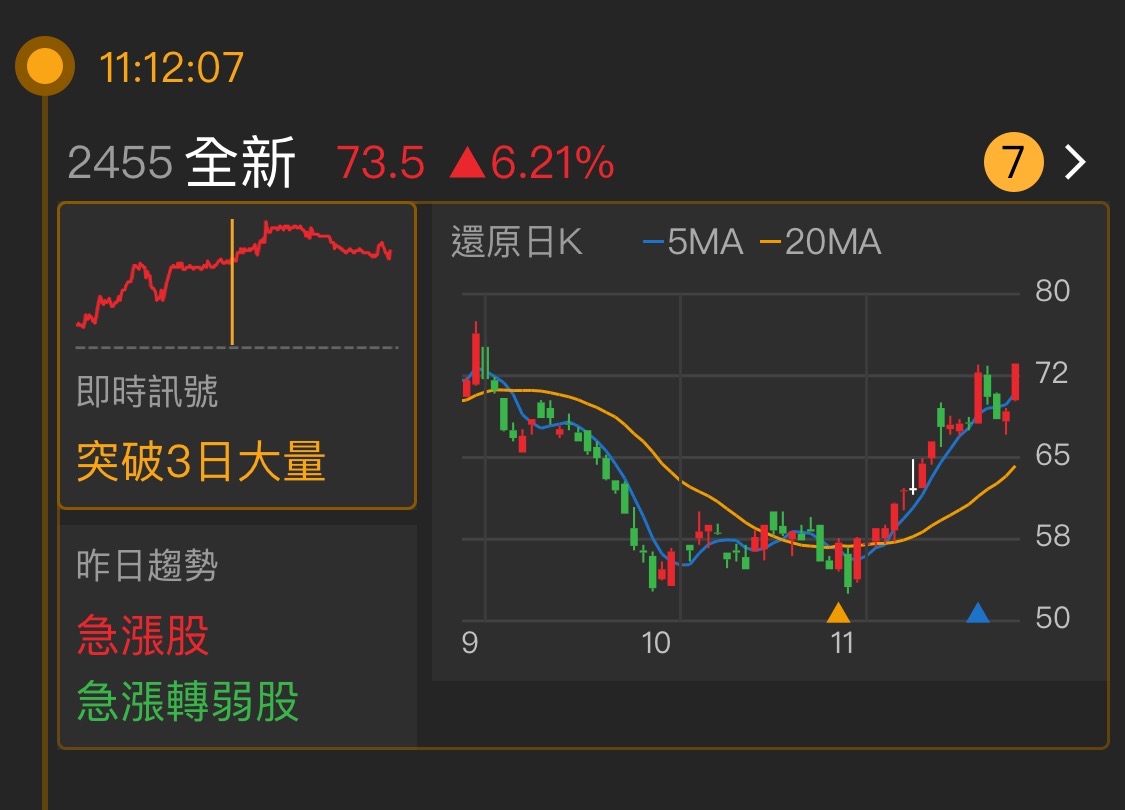The image size is (1125, 810).
Task: Open the intraday mini chart preview
Action: (x=235, y=277)
